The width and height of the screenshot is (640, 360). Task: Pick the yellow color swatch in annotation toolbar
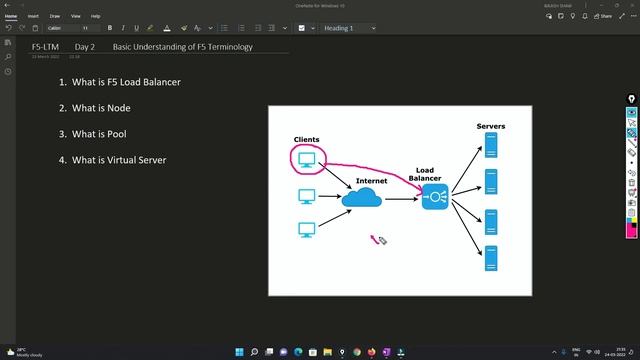(x=634, y=220)
